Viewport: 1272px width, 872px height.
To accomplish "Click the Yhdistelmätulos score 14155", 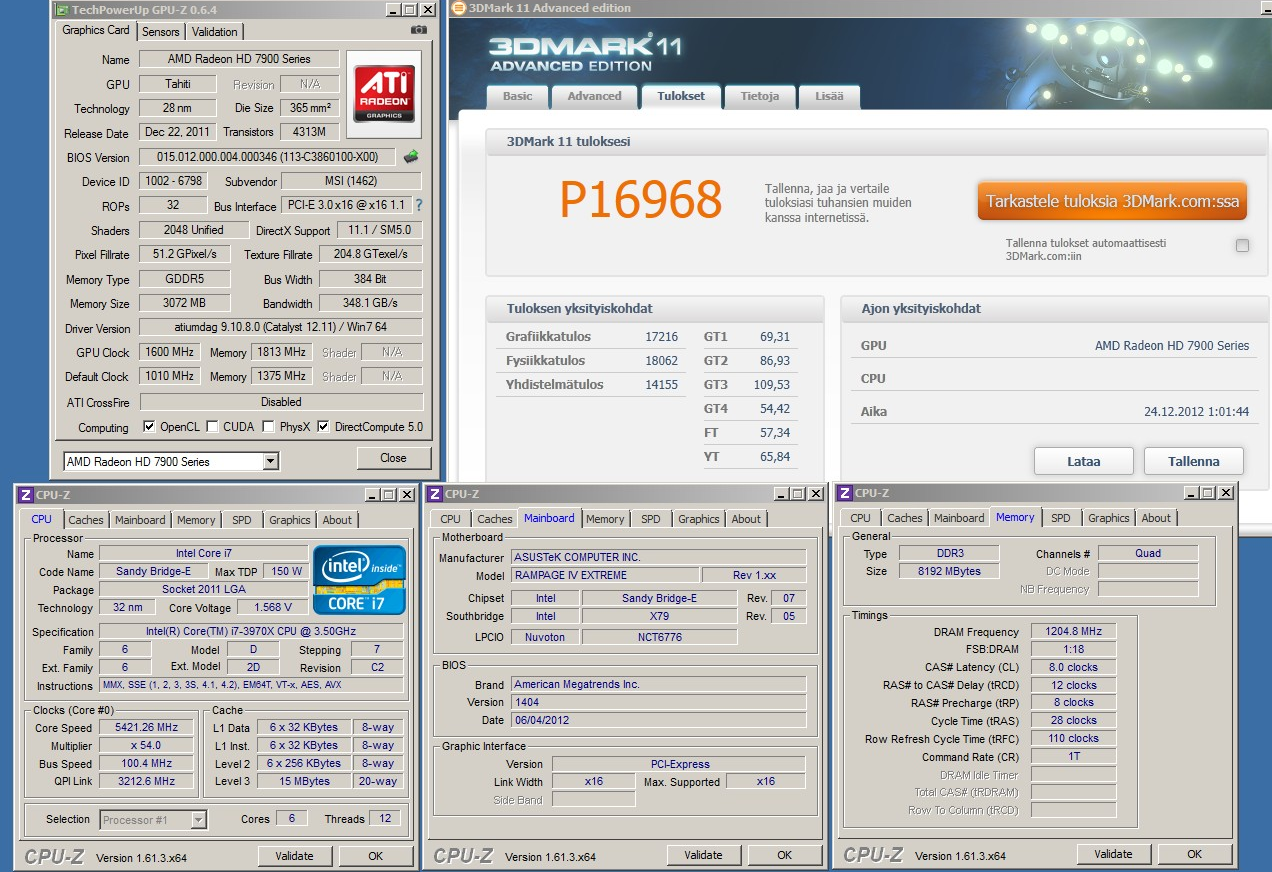I will coord(661,385).
